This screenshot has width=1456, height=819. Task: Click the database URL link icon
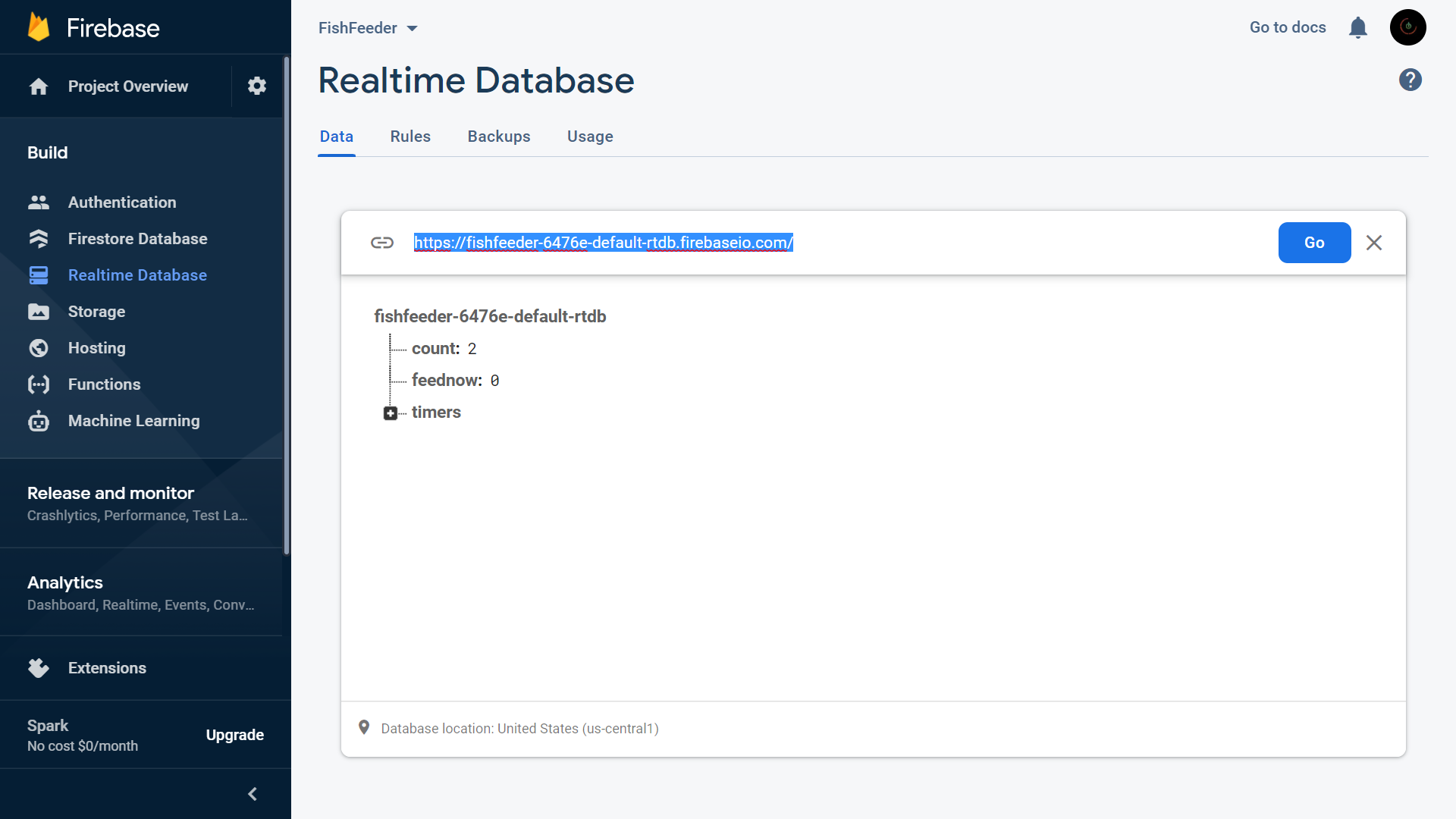[382, 243]
